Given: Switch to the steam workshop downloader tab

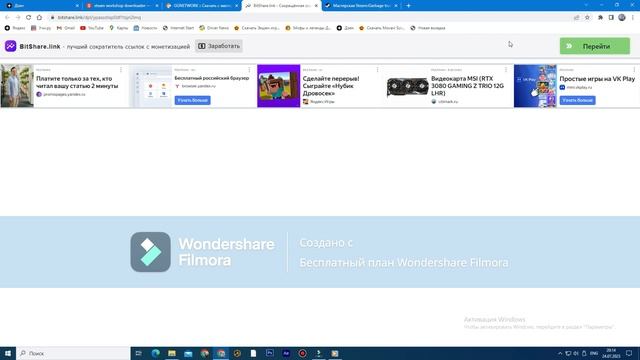Looking at the screenshot, I should tap(121, 6).
